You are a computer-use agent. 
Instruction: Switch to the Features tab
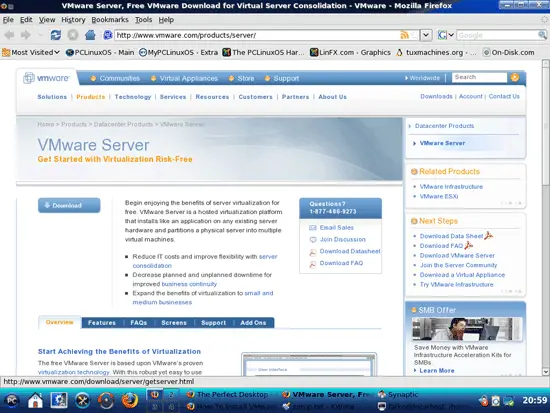click(102, 322)
